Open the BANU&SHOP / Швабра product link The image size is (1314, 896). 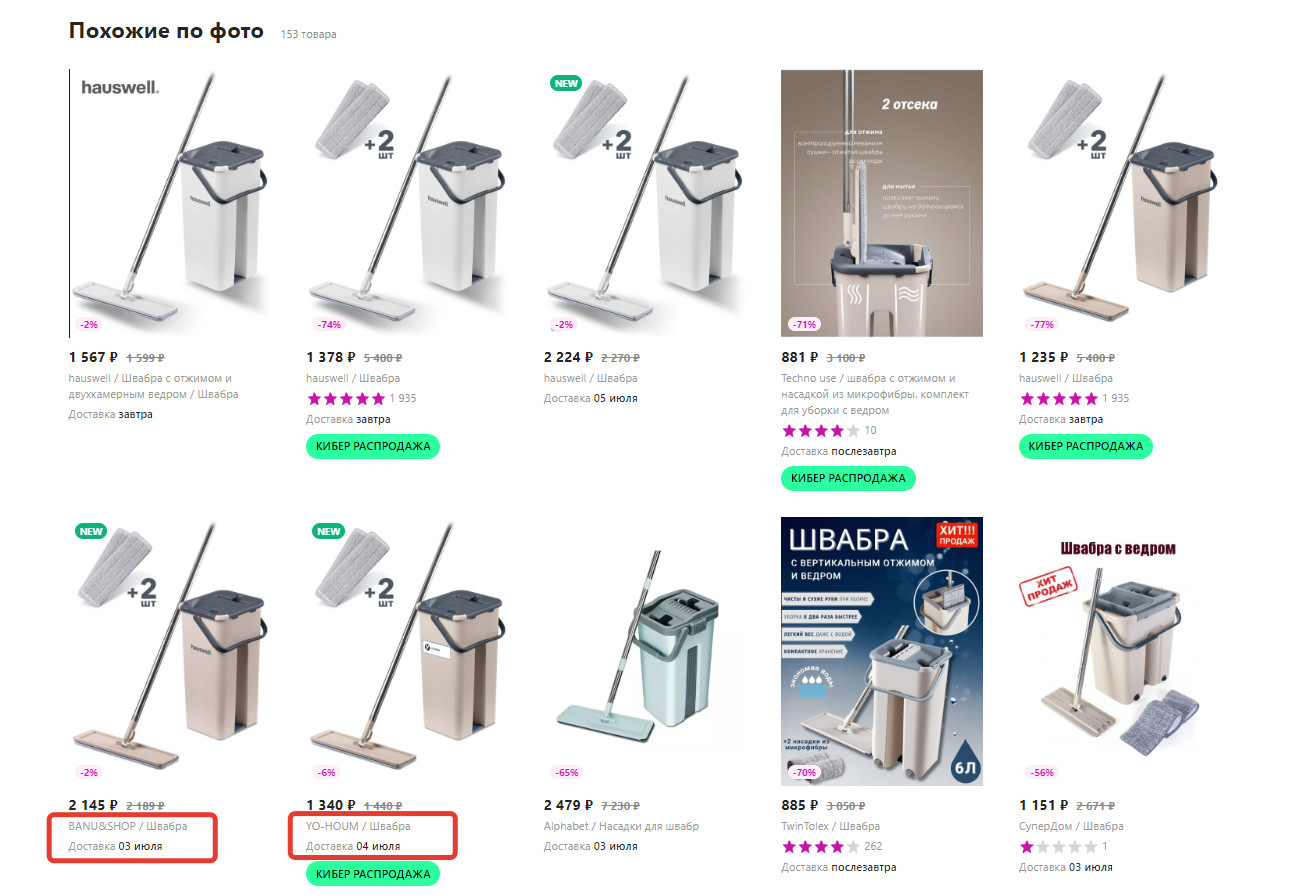point(128,826)
